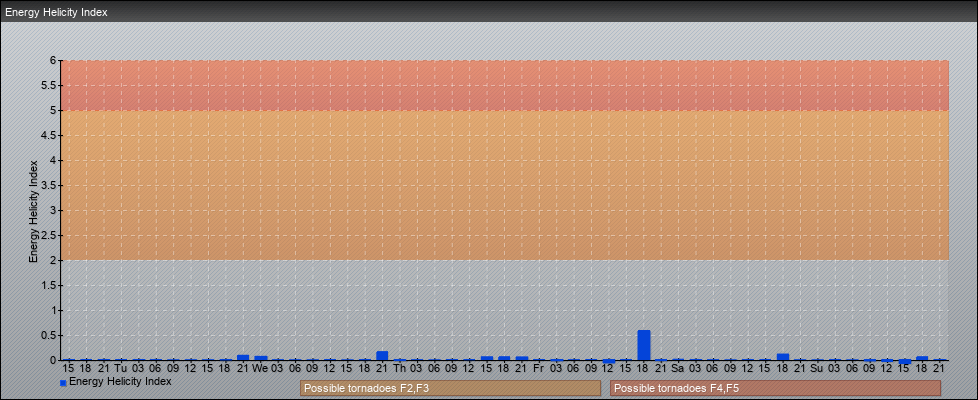Click the 'Fr' day label on x-axis
978x400 pixels.
click(x=539, y=369)
